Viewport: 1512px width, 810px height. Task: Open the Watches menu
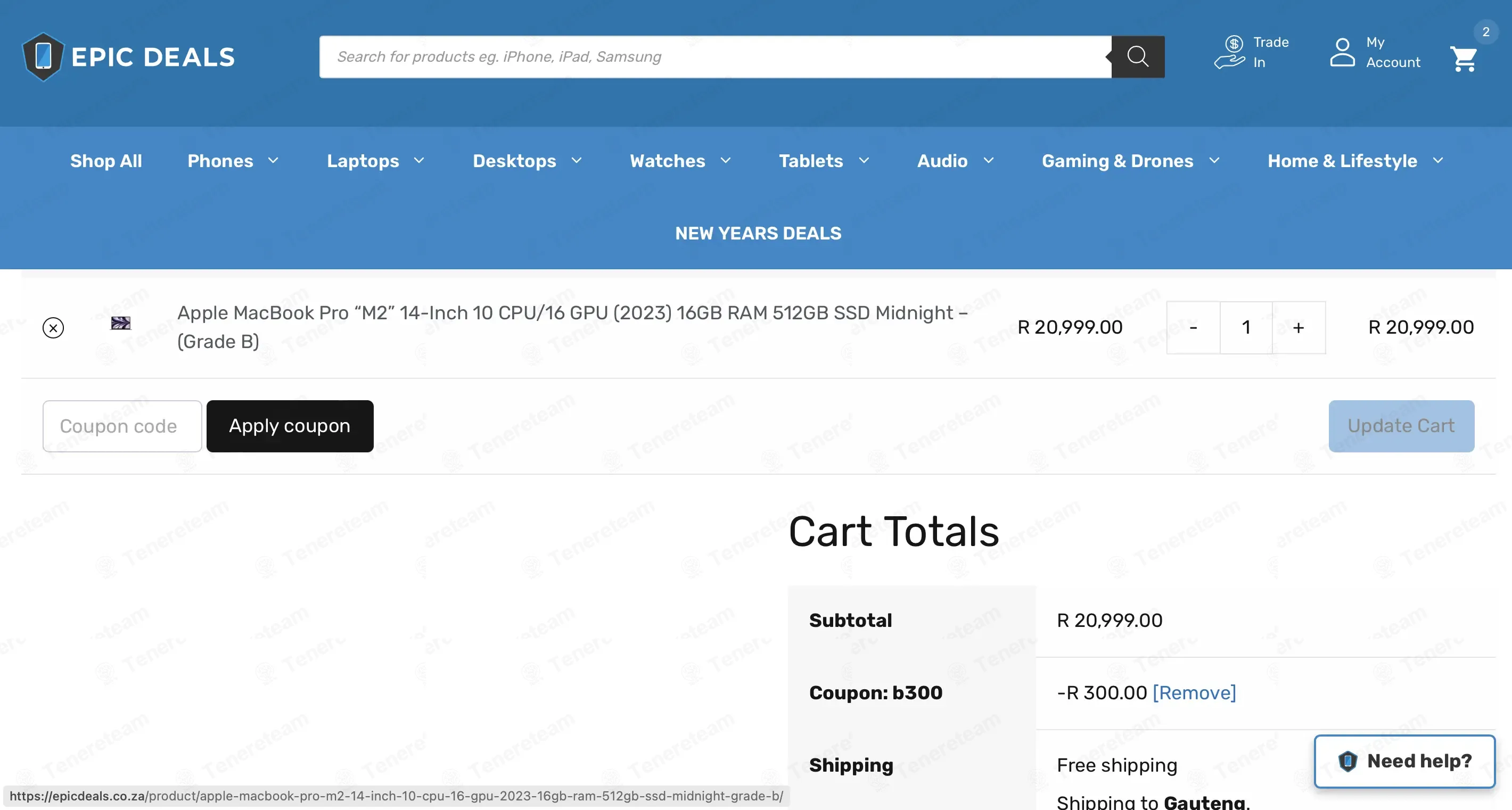click(x=668, y=161)
